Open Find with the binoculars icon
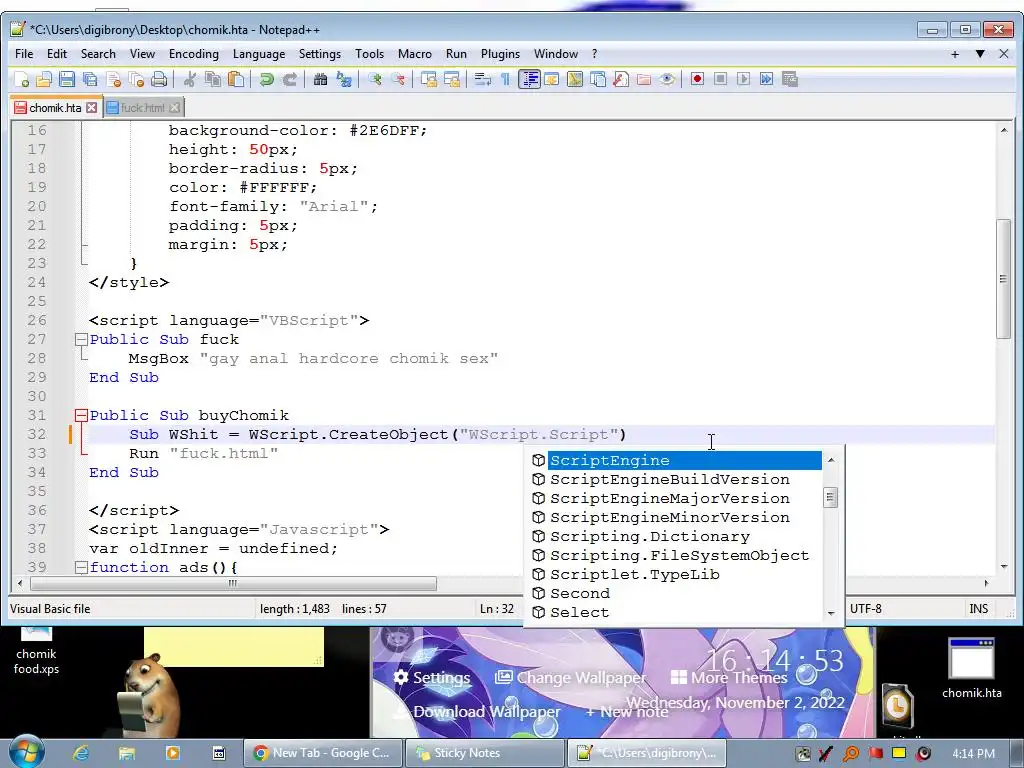Image resolution: width=1024 pixels, height=768 pixels. click(x=320, y=80)
